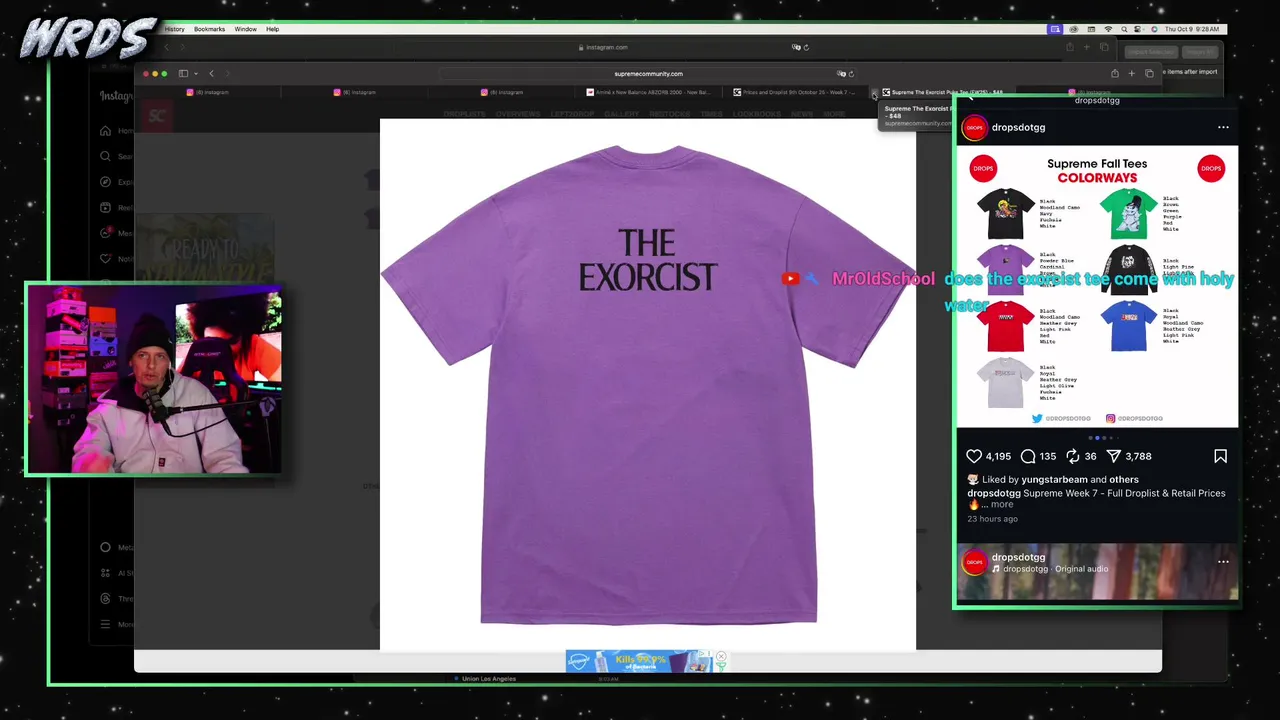Open DROPLISTS in Supreme Community nav
This screenshot has height=720, width=1280.
[x=464, y=114]
